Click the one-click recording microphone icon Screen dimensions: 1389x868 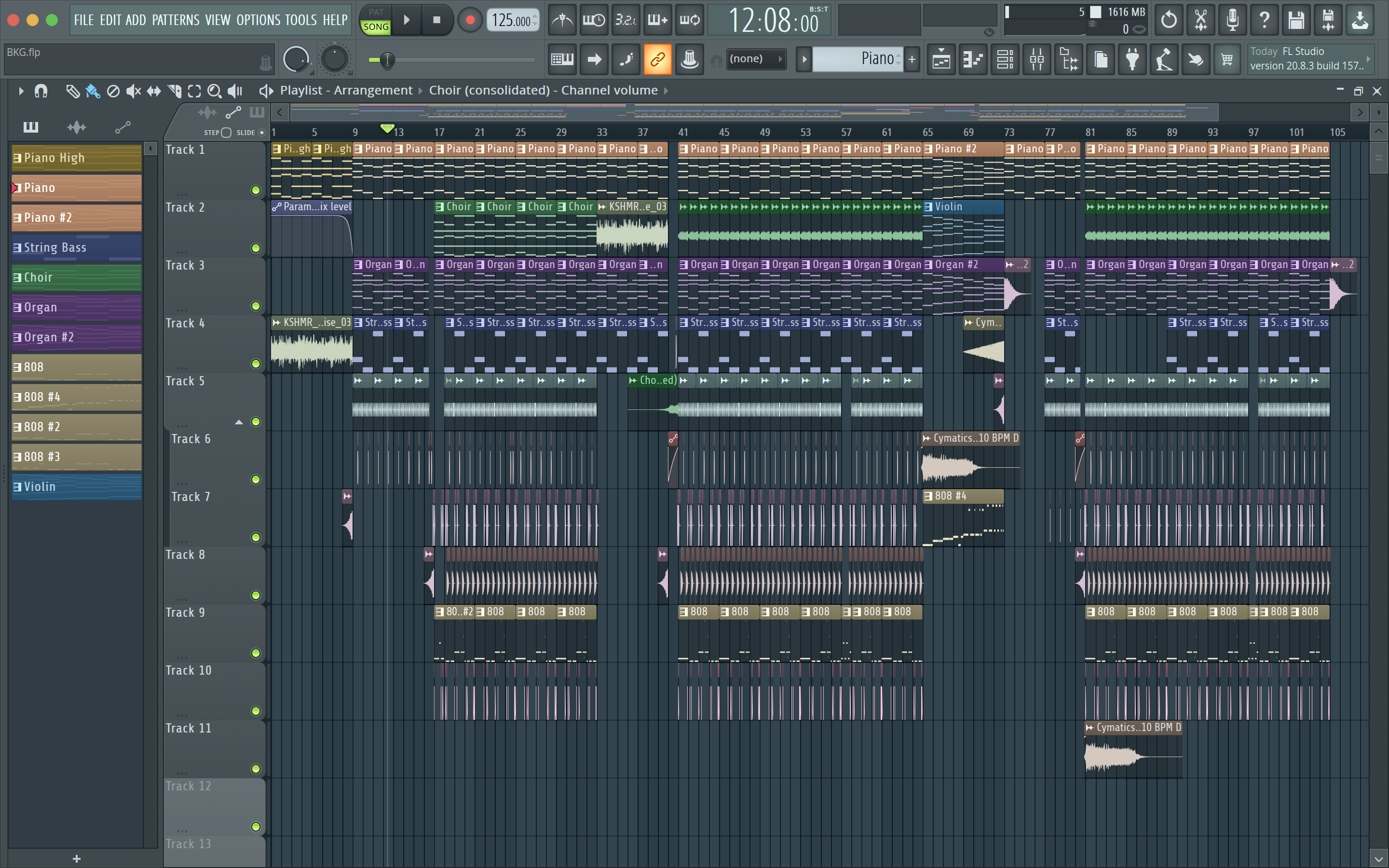click(x=1232, y=21)
